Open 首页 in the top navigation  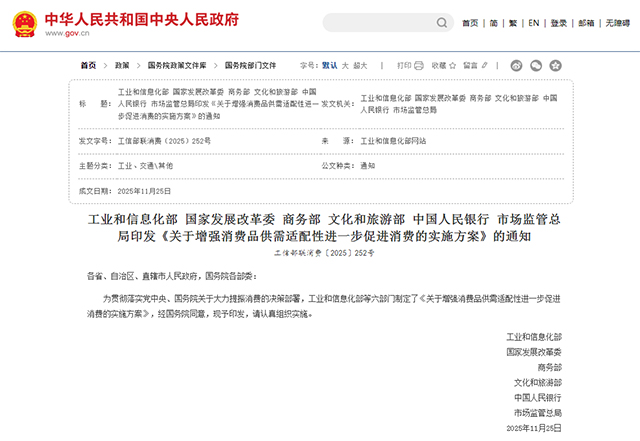pyautogui.click(x=470, y=23)
